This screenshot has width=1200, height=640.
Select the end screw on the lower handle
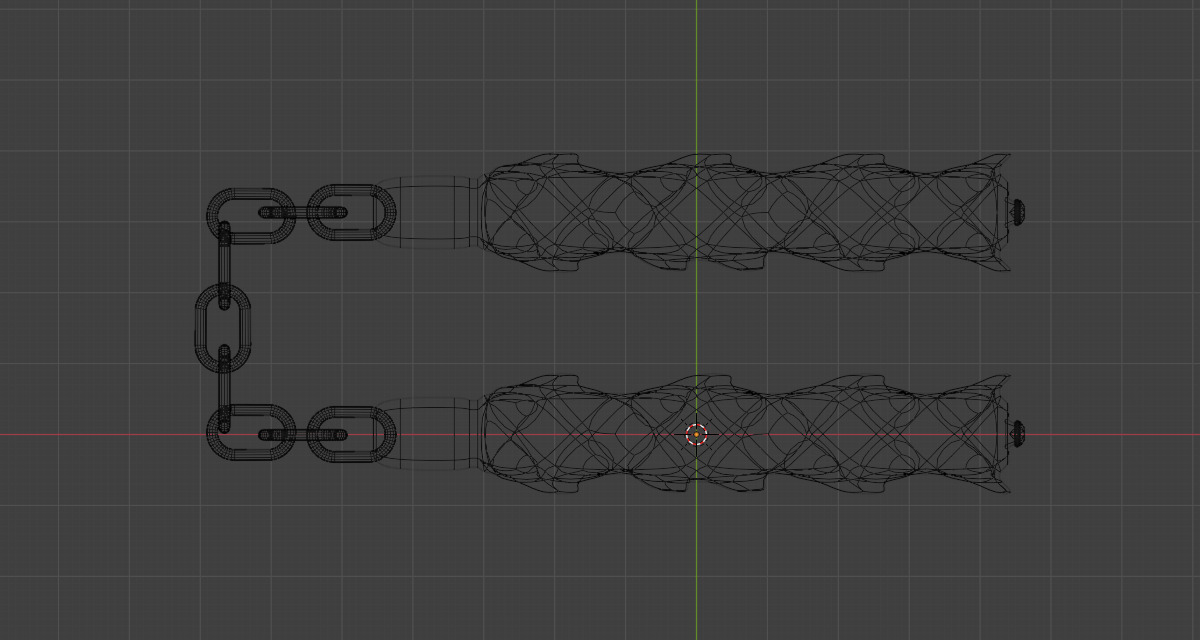[x=1019, y=433]
